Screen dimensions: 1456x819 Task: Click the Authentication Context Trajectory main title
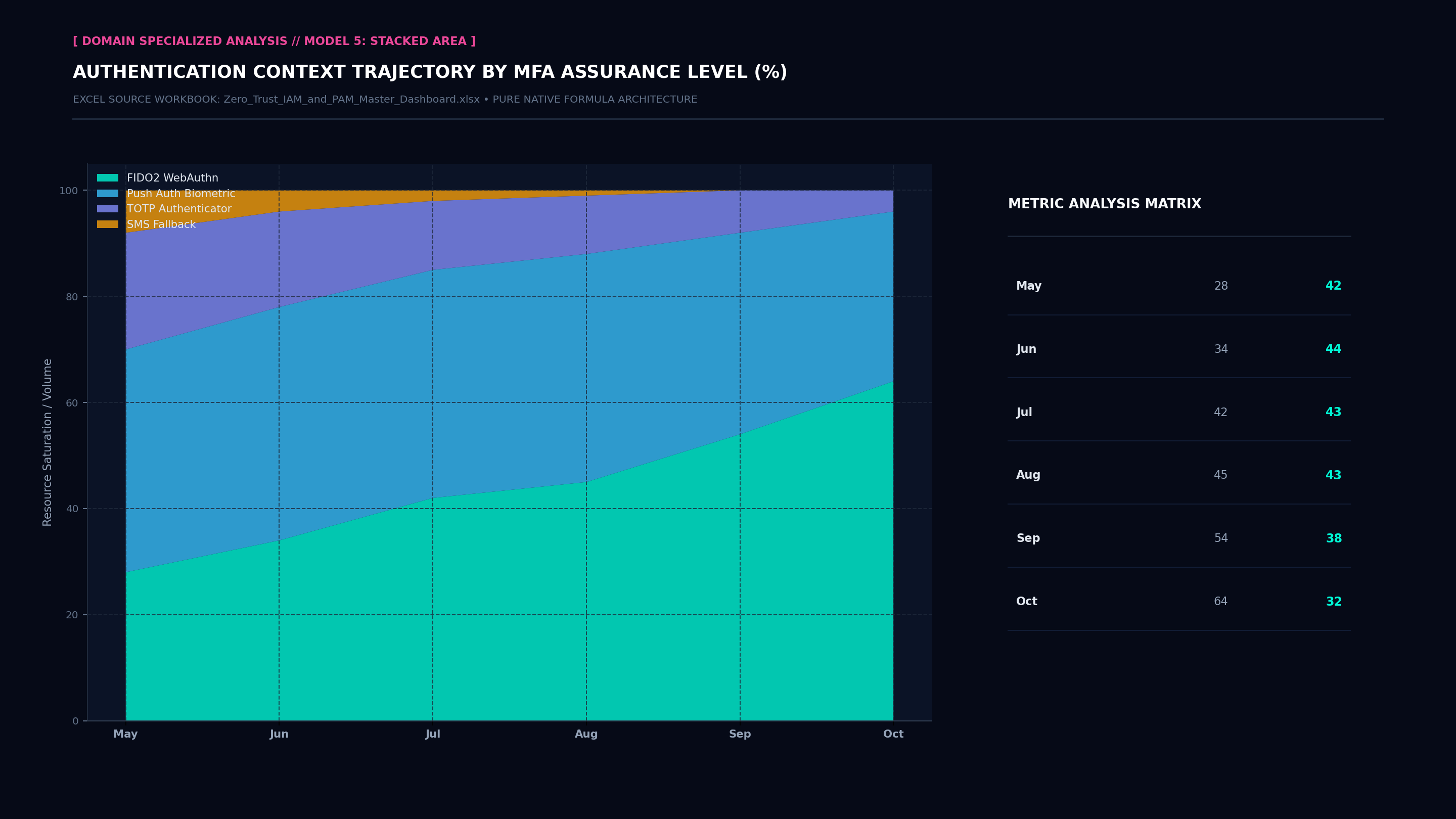tap(430, 72)
